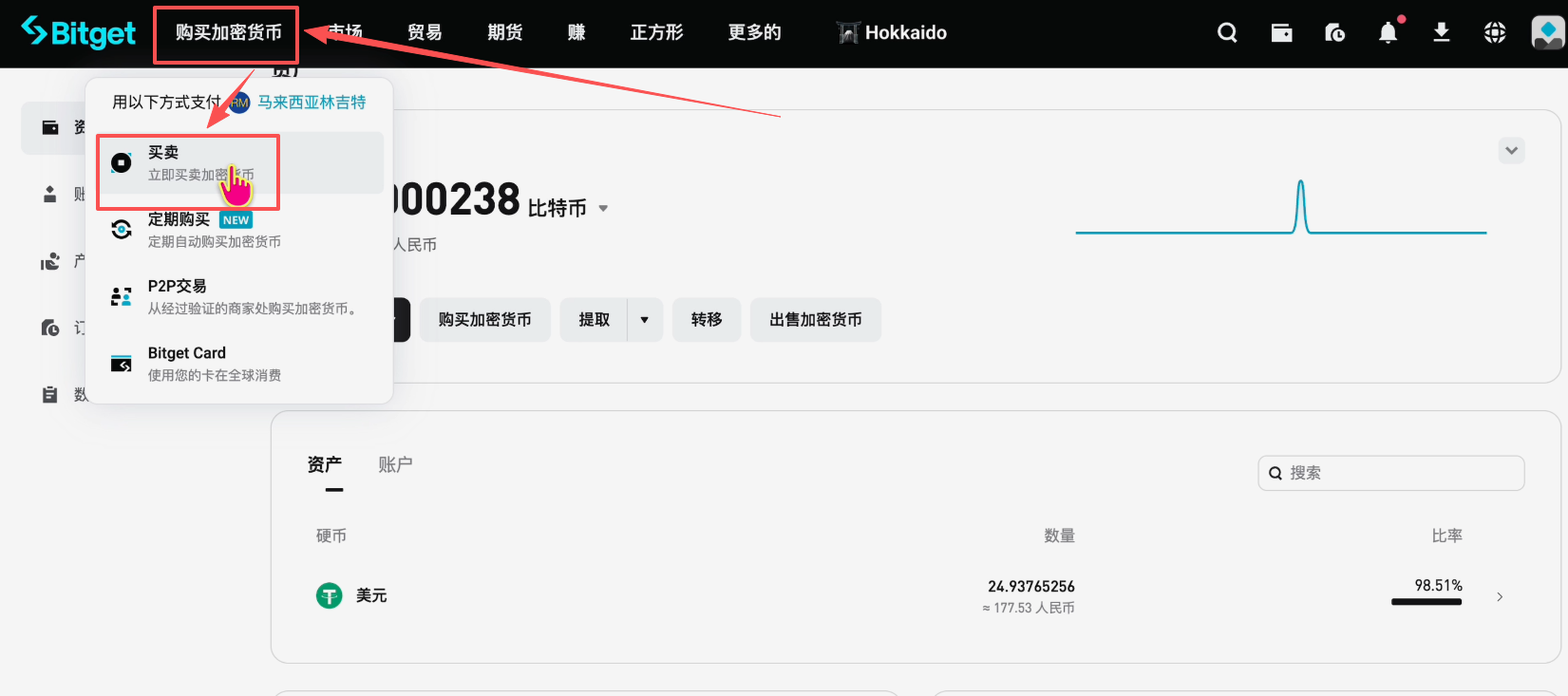Click the Tether coin icon in asset row
Image resolution: width=1568 pixels, height=696 pixels.
(x=329, y=595)
